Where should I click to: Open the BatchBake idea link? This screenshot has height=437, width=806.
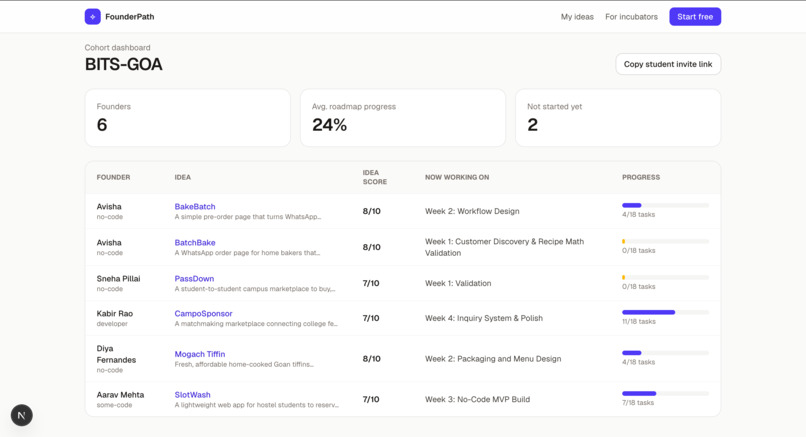coord(195,242)
